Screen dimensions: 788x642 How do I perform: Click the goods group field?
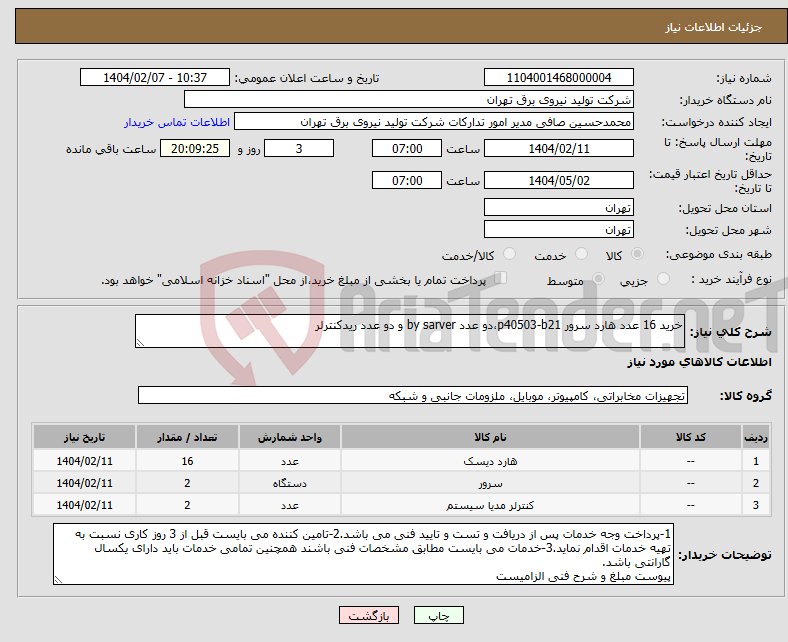click(x=413, y=395)
